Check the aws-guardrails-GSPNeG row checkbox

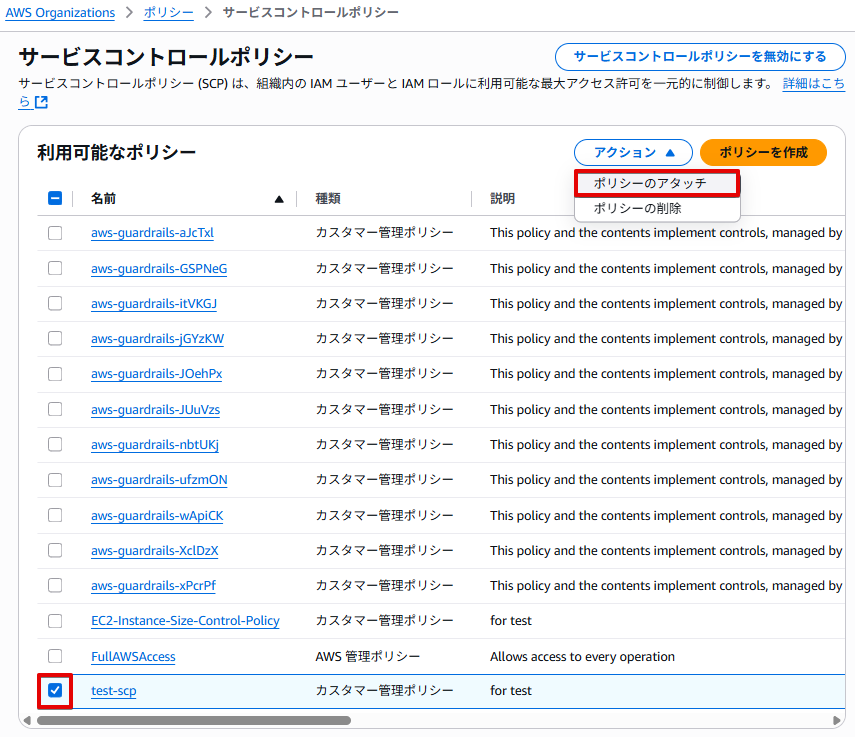click(55, 268)
